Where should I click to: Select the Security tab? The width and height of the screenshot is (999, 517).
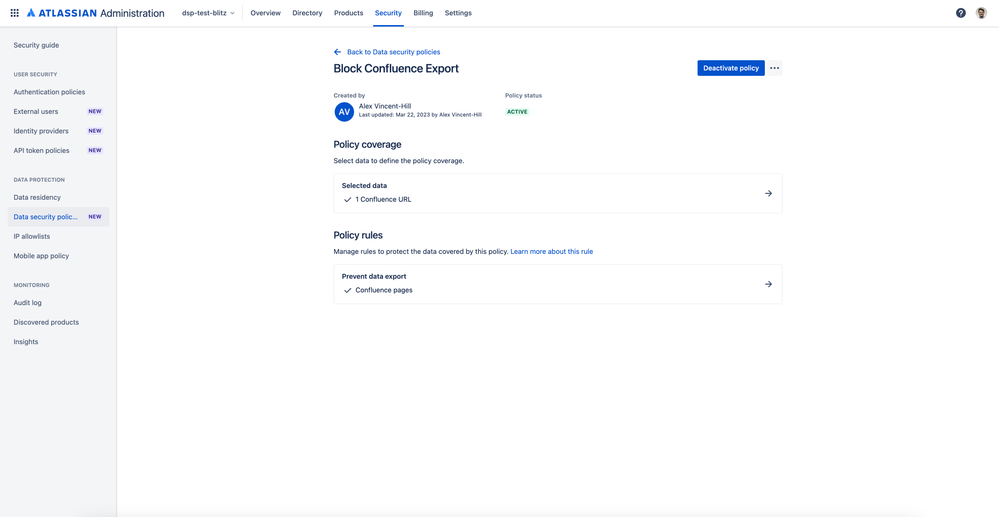pyautogui.click(x=389, y=13)
